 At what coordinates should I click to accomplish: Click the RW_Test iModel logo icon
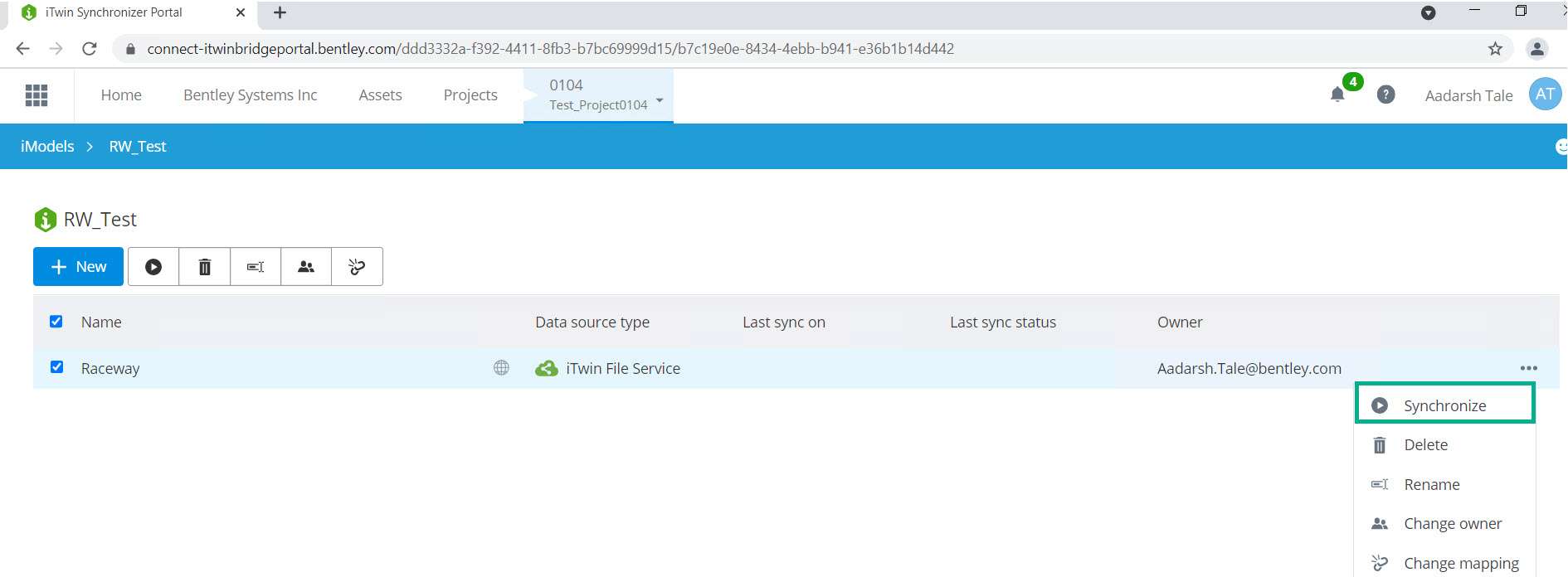(45, 220)
